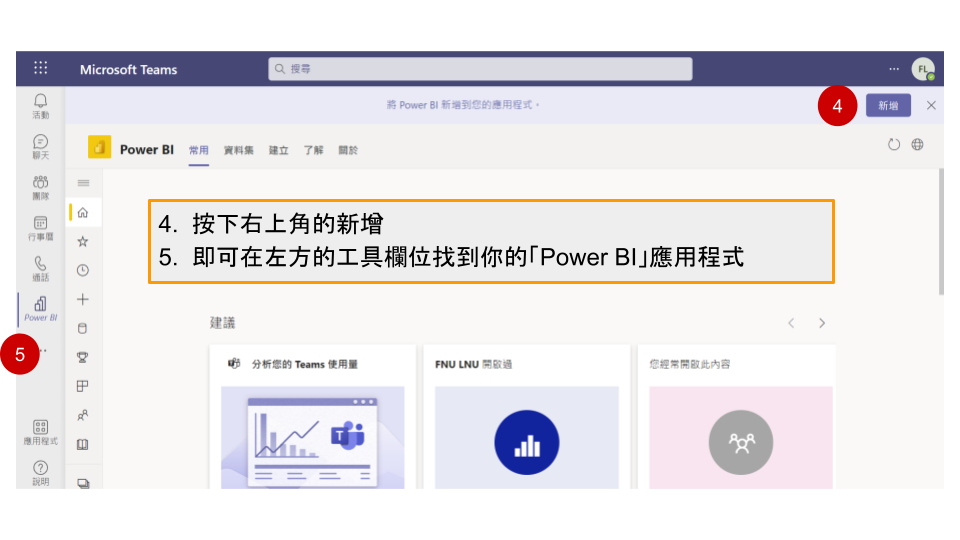Open Power BI Learn book icon
Viewport: 960px width, 540px height.
[x=83, y=444]
